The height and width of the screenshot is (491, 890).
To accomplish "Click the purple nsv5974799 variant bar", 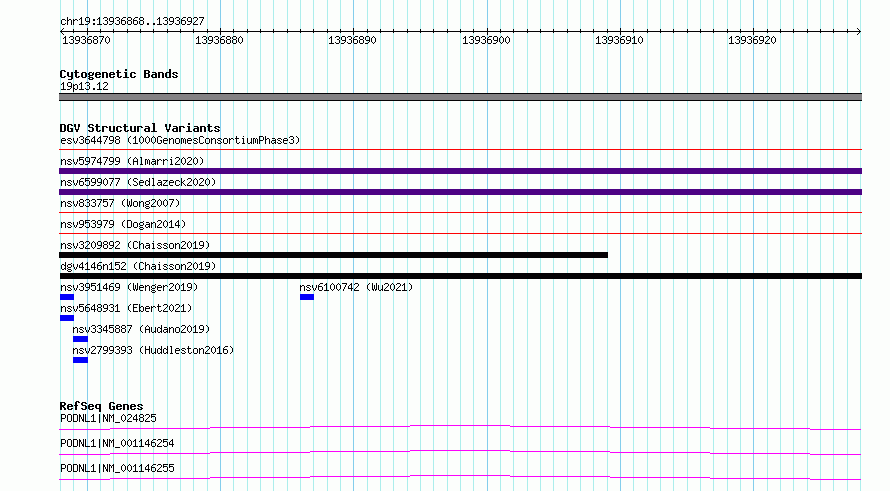I will [x=460, y=171].
